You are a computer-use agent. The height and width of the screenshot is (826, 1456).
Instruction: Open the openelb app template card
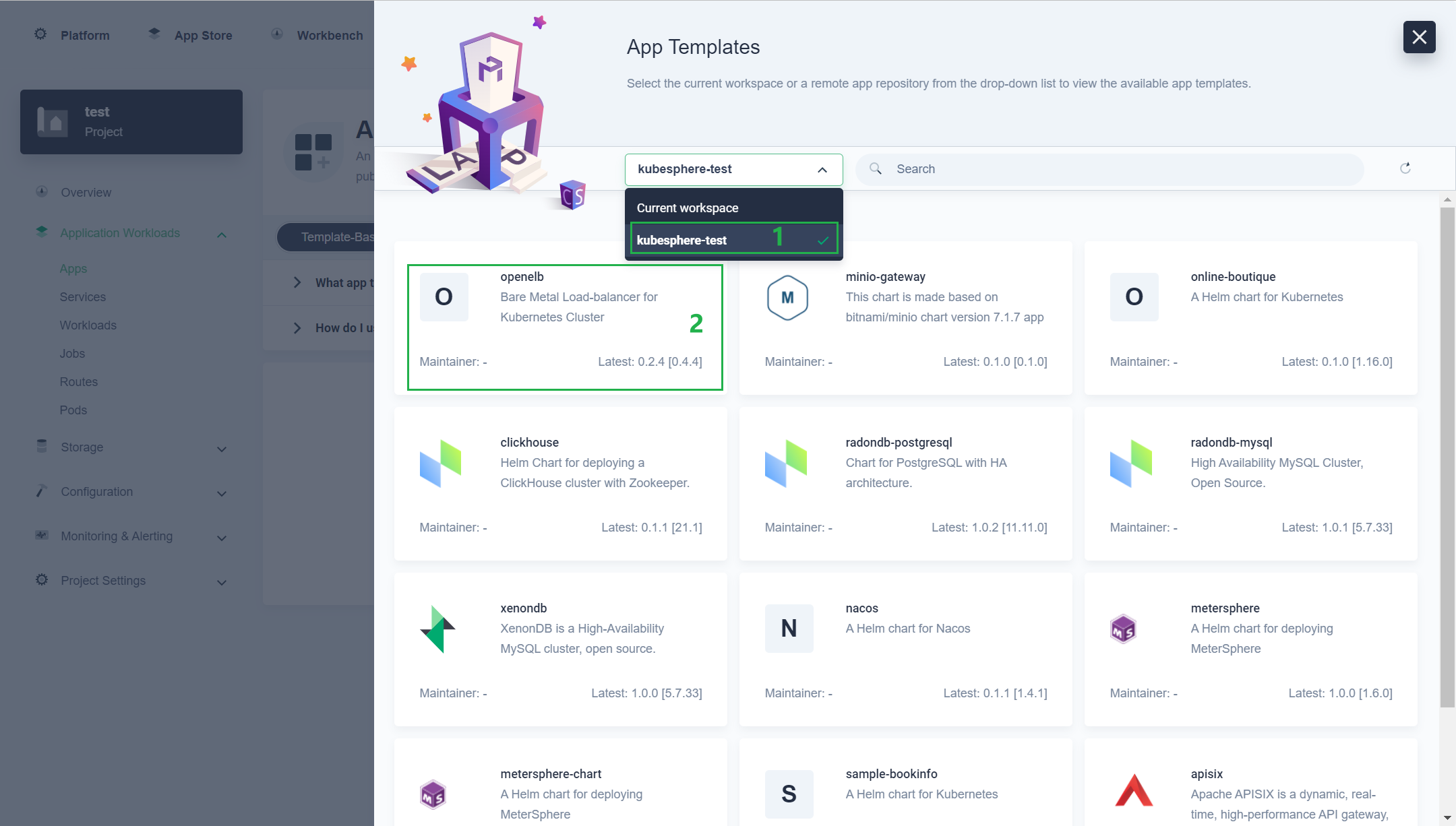pos(561,318)
